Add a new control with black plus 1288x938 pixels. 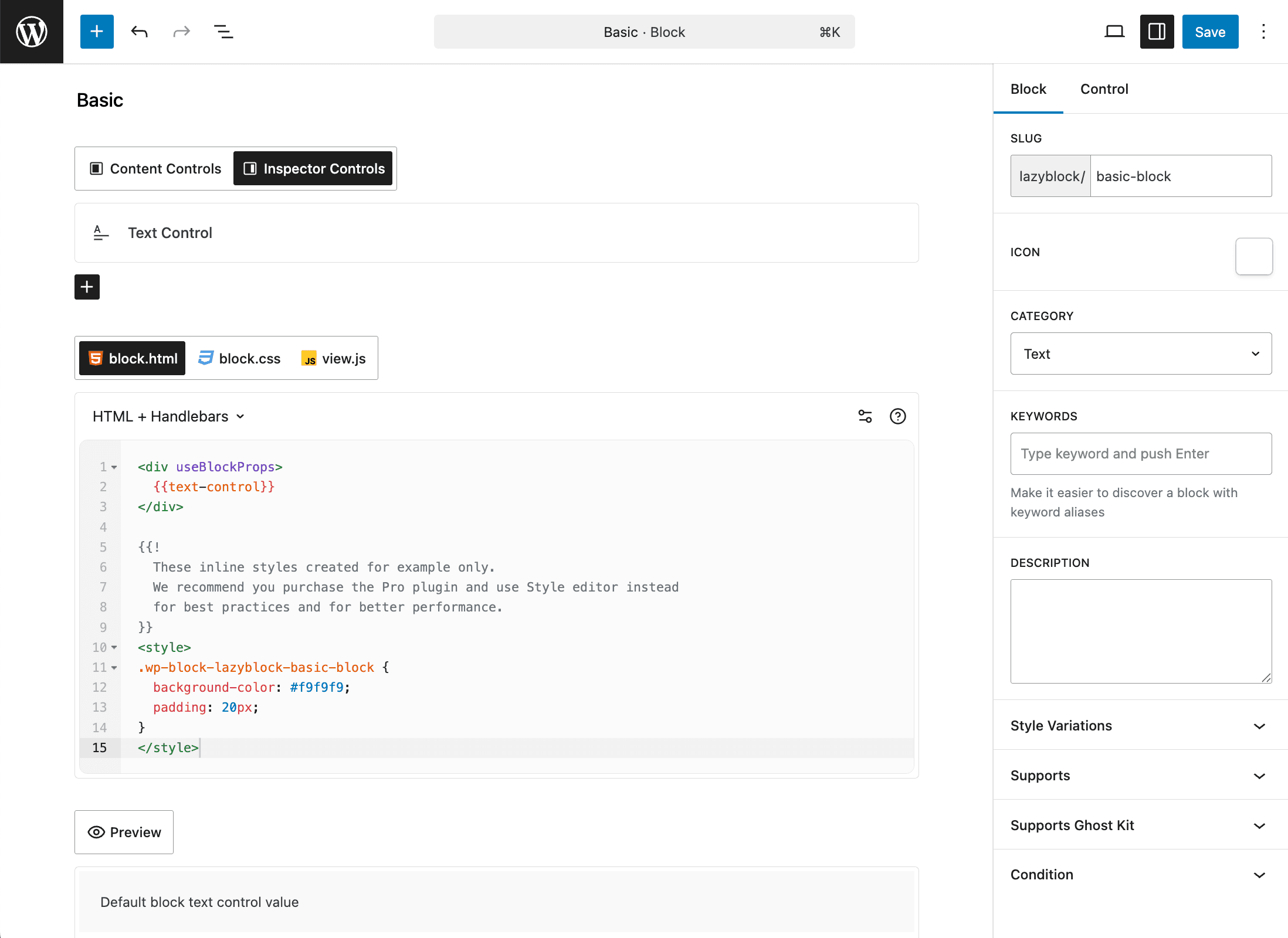coord(87,287)
